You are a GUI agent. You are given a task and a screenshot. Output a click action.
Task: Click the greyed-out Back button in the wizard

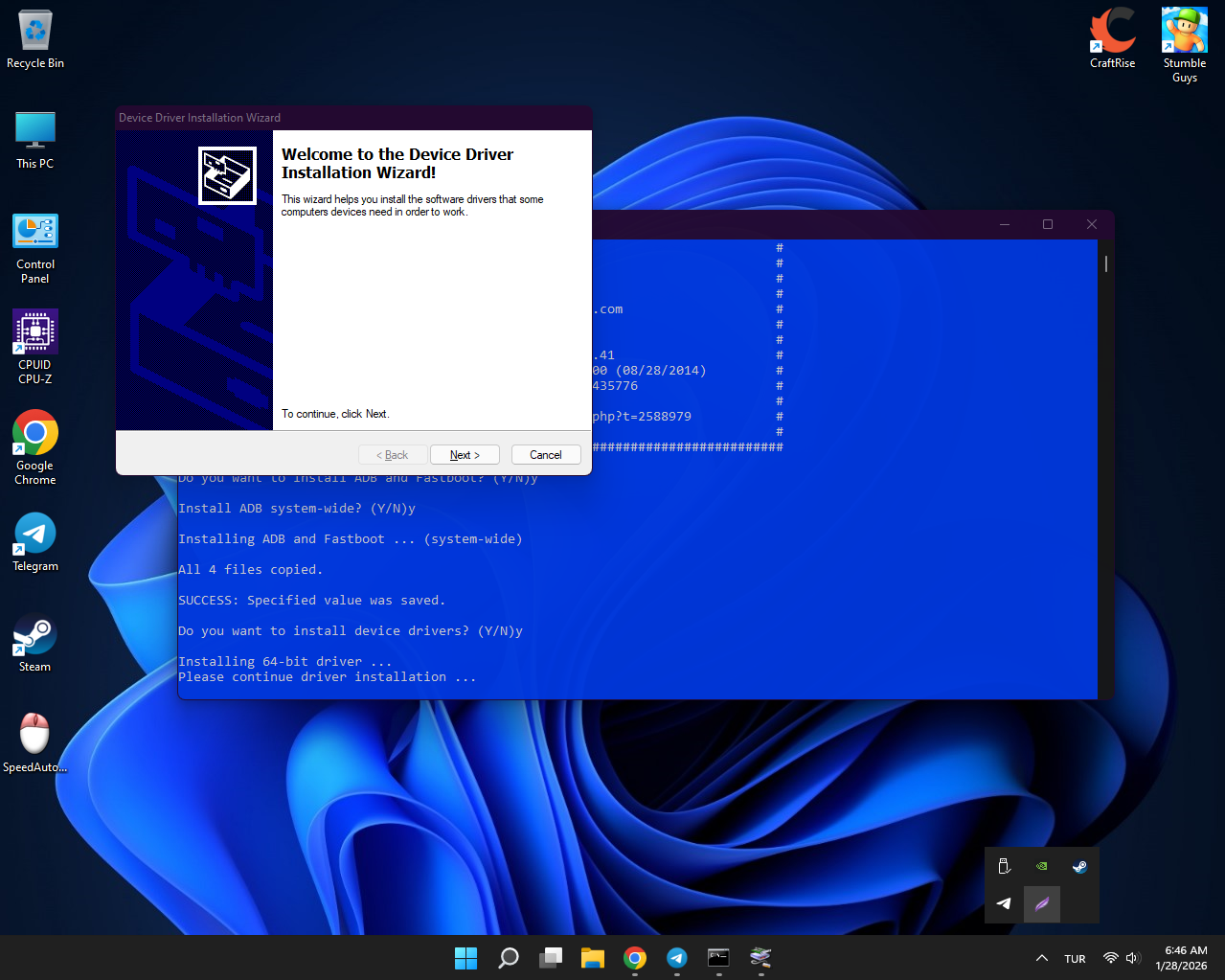(392, 455)
